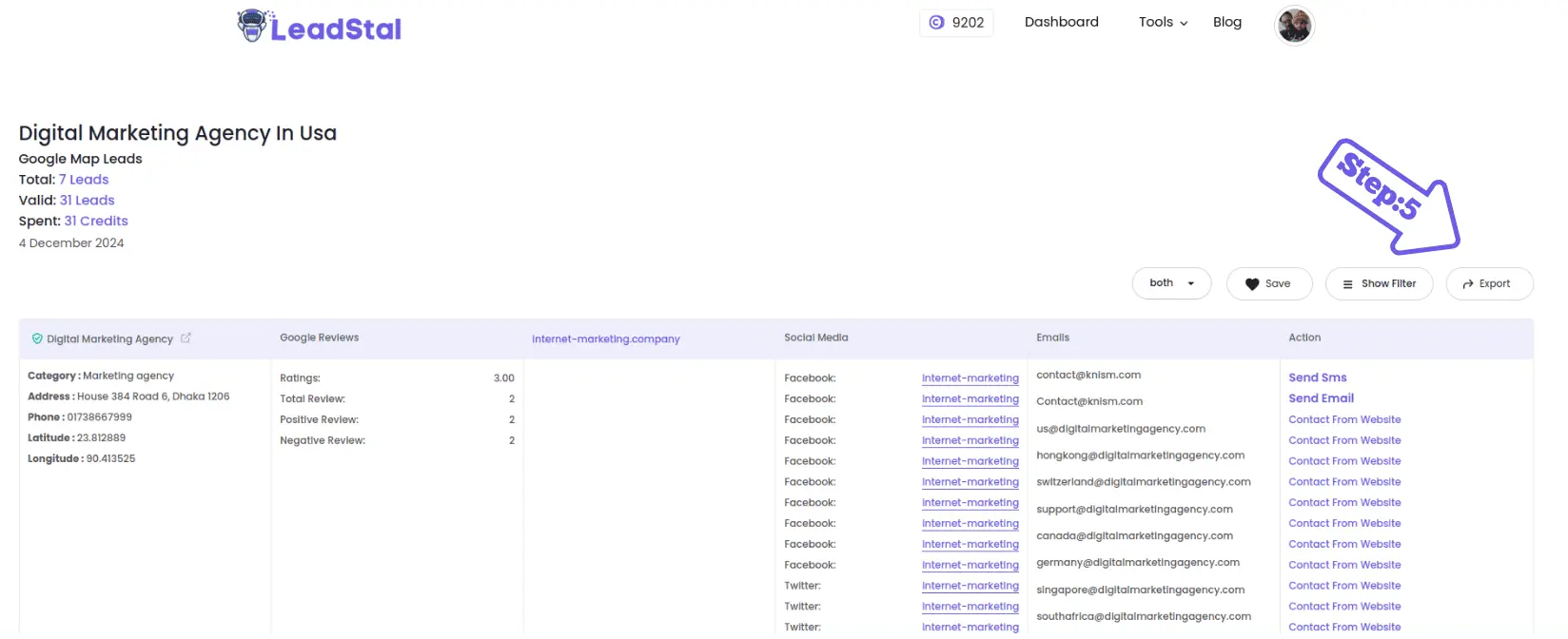
Task: Click the first Facebook internet-marketing link
Action: (x=970, y=378)
